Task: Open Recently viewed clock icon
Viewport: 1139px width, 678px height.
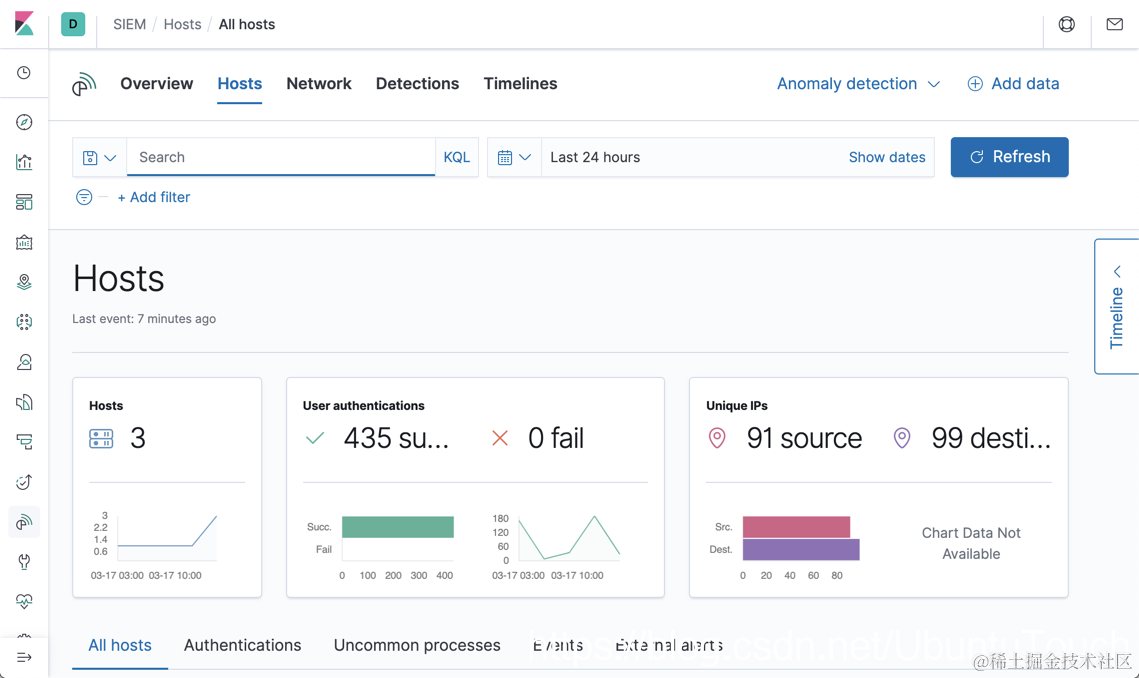Action: [x=24, y=73]
